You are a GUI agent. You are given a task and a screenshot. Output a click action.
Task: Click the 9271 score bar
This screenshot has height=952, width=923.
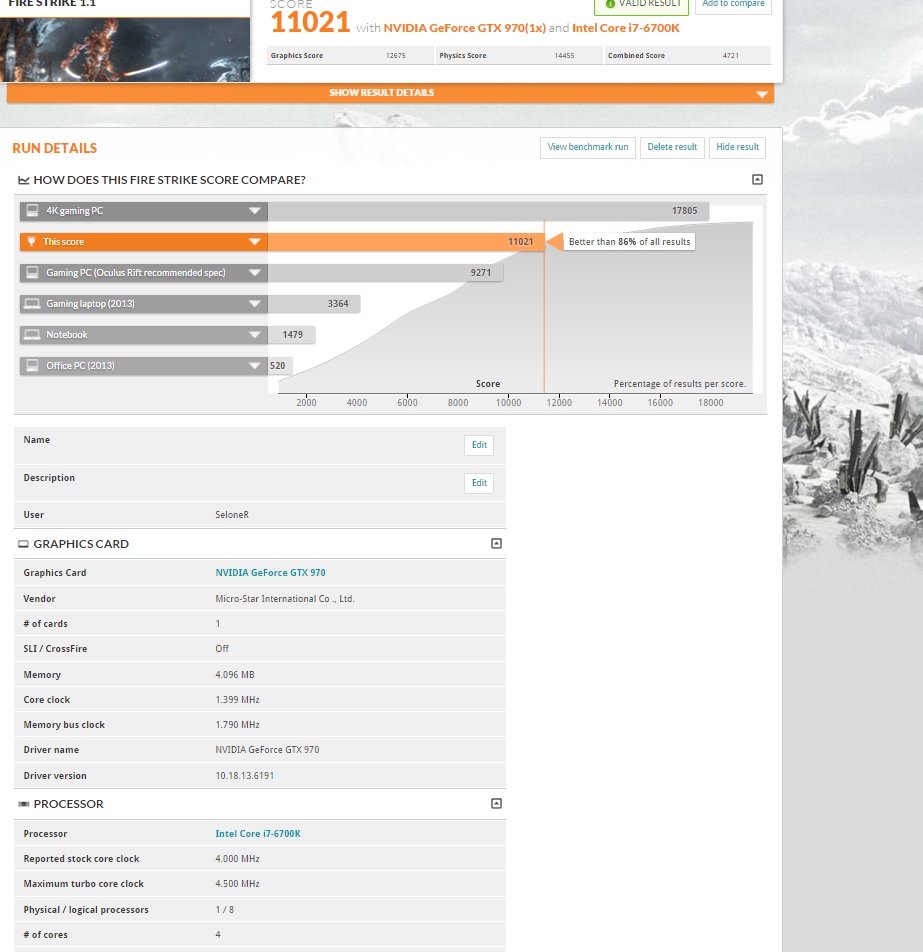pos(386,273)
